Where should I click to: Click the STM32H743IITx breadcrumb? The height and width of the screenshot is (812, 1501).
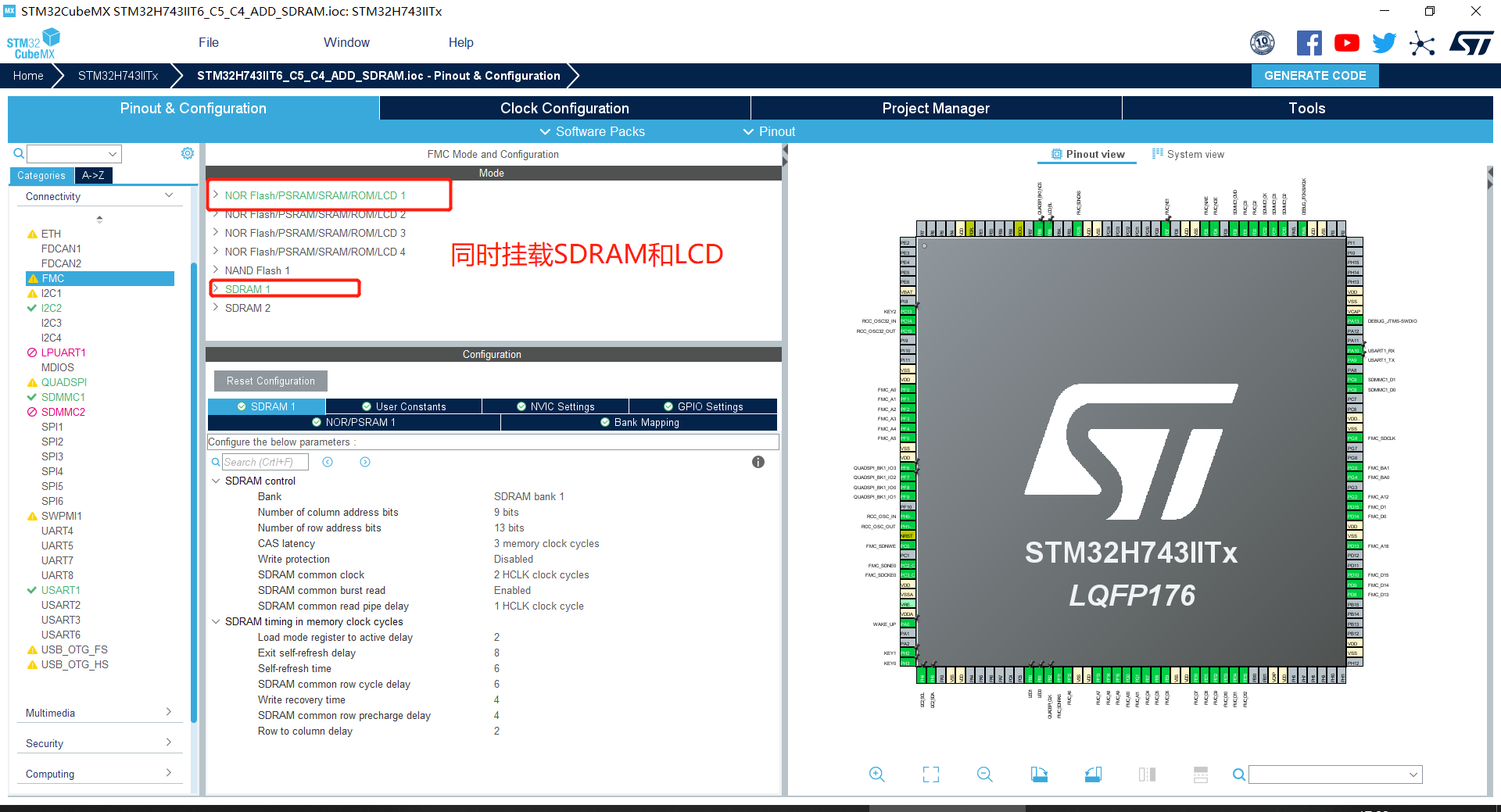coord(118,76)
